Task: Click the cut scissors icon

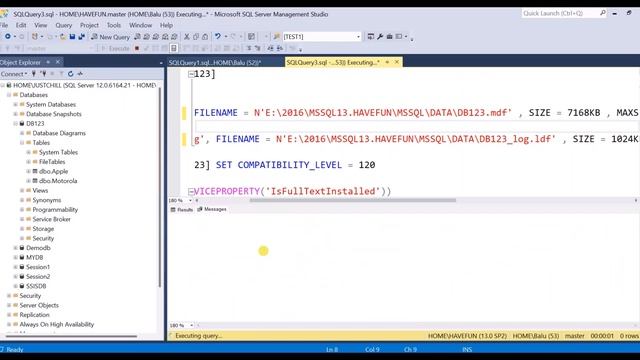Action: [187, 37]
